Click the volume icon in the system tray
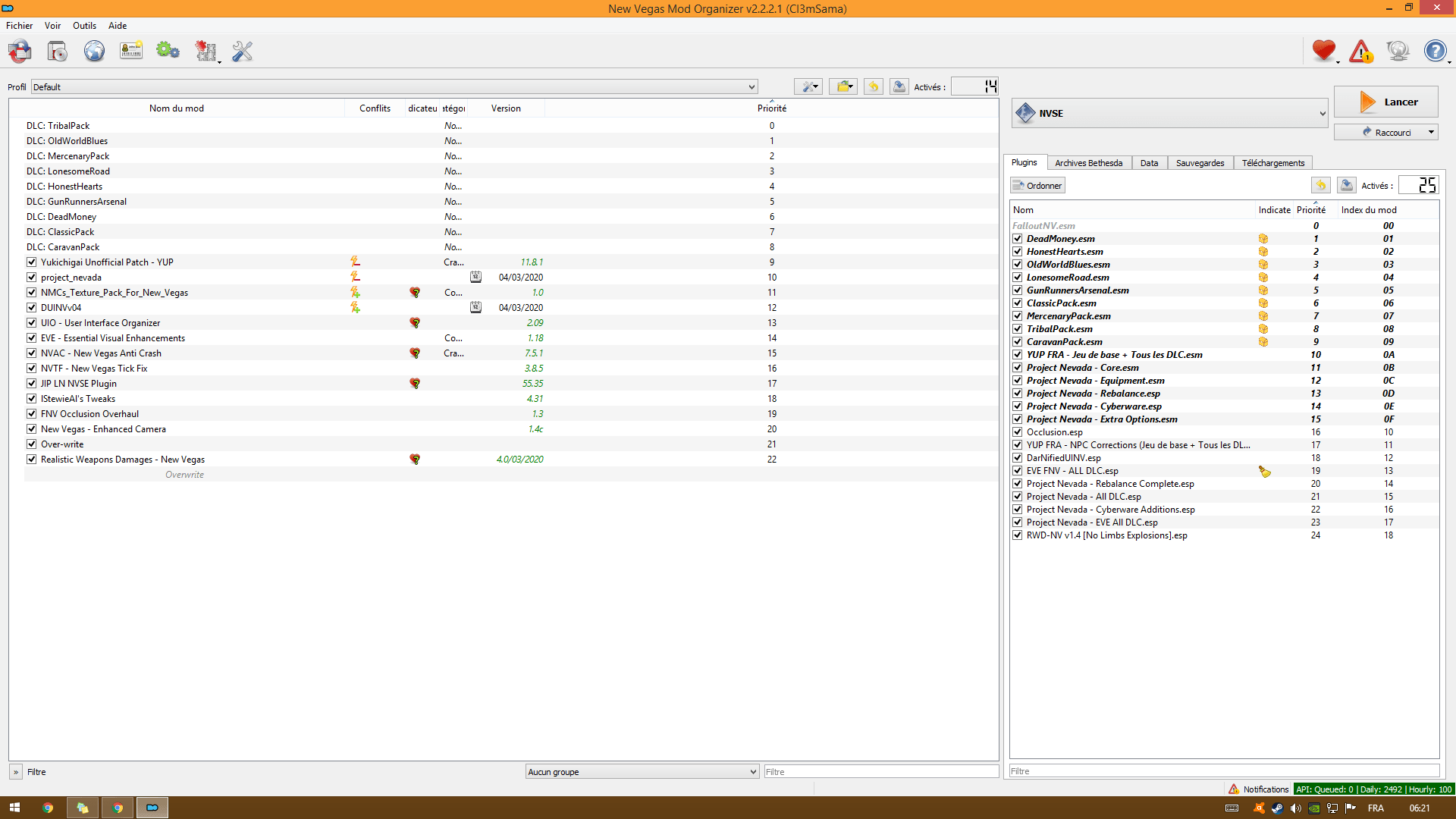Image resolution: width=1456 pixels, height=819 pixels. coord(1295,808)
